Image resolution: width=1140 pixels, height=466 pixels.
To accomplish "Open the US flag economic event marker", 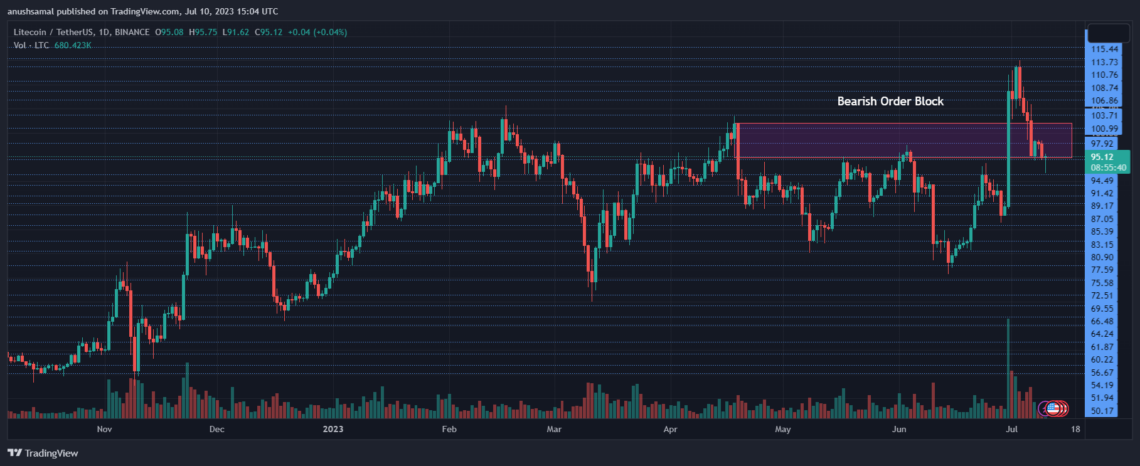I will (1053, 408).
